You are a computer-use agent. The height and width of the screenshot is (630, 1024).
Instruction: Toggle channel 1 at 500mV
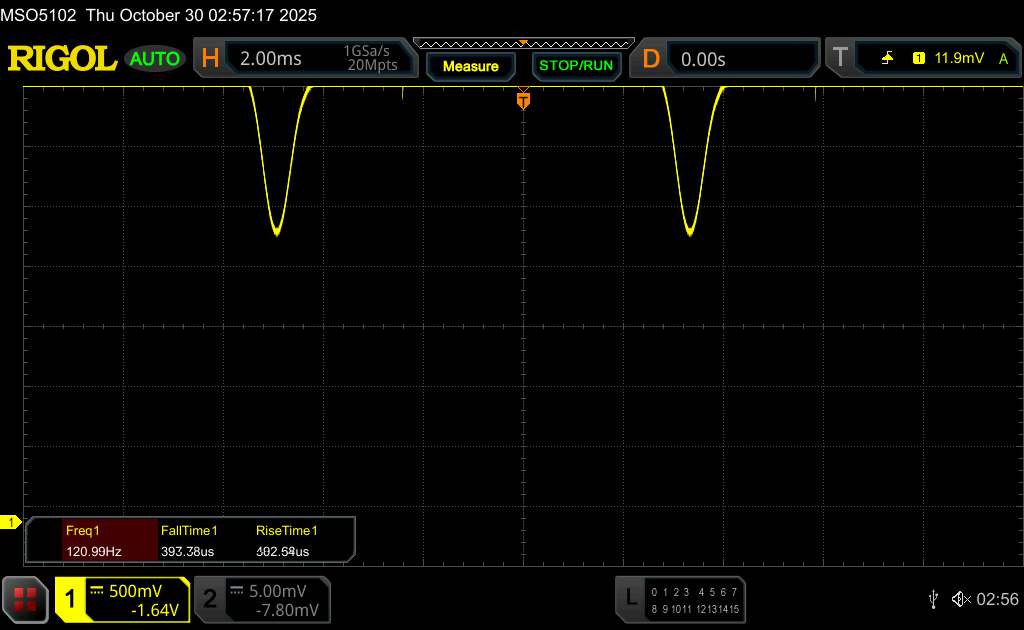coord(122,599)
